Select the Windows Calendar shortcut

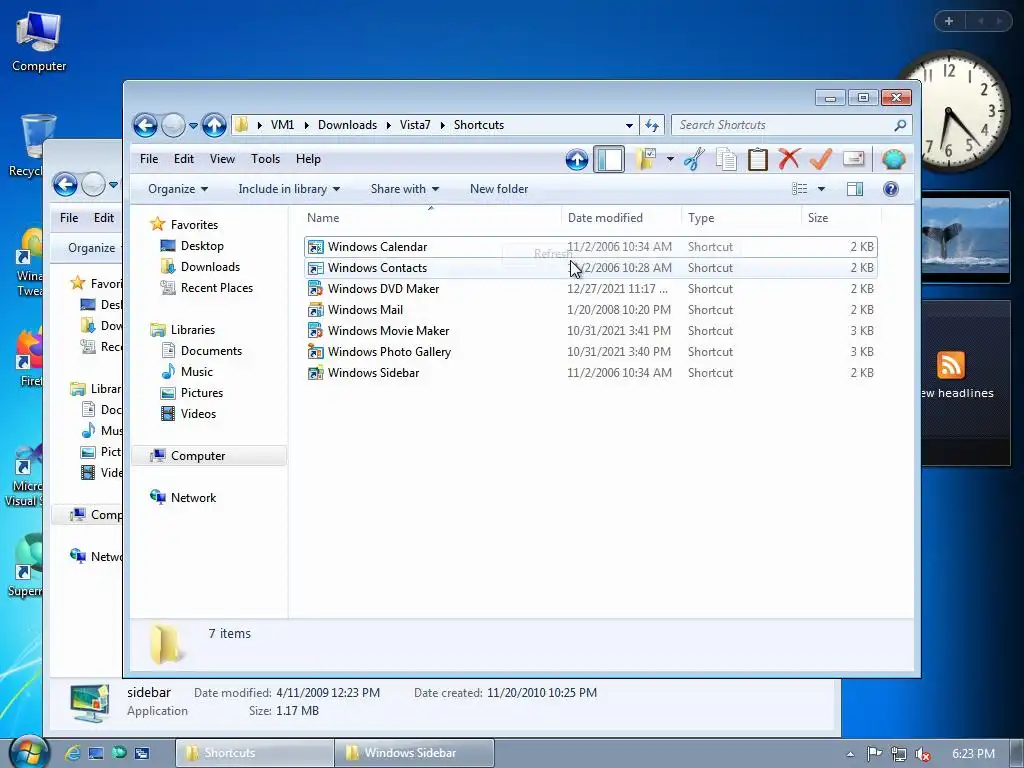coord(590,247)
